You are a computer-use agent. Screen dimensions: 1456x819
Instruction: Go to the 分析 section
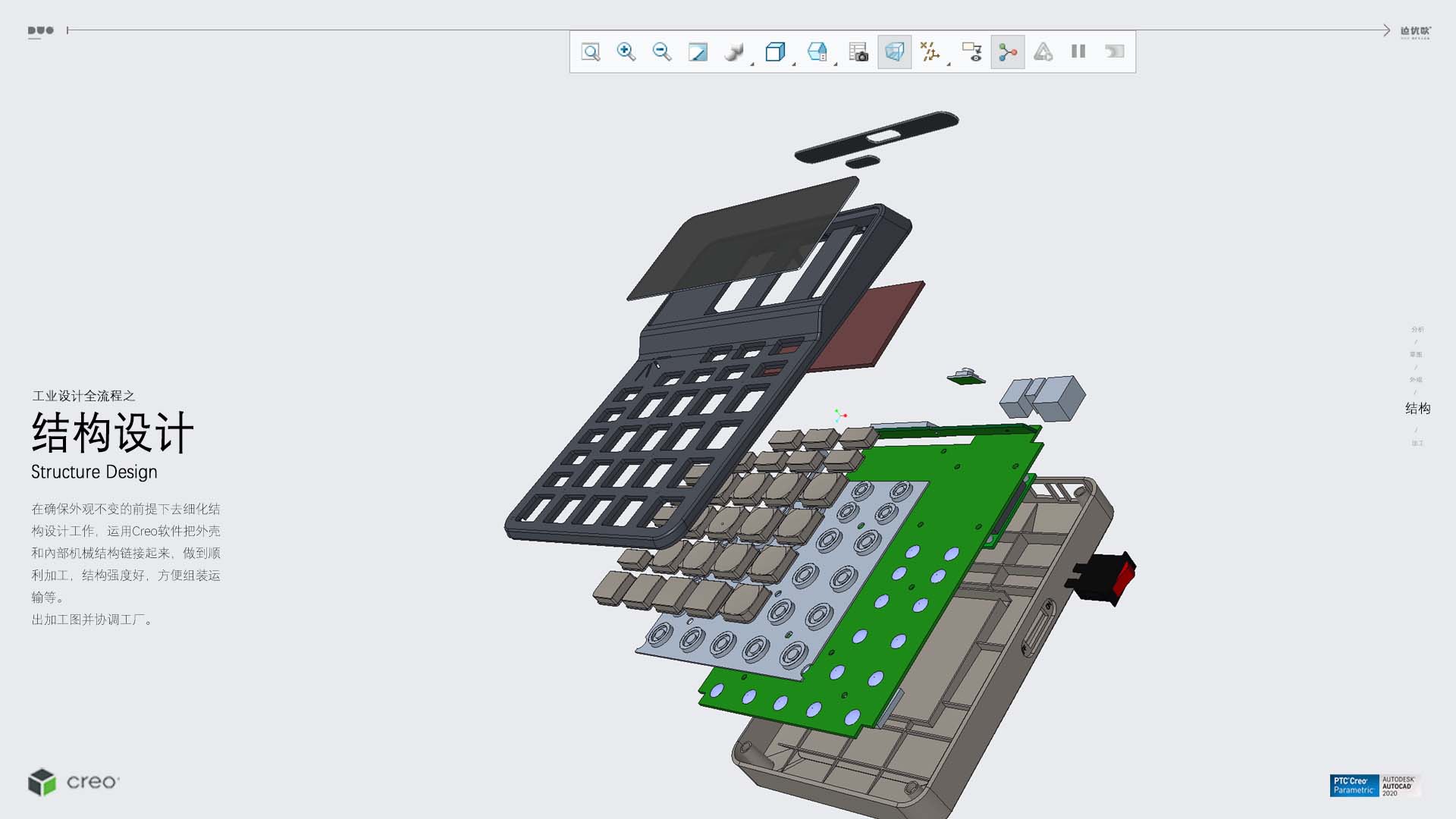pyautogui.click(x=1417, y=329)
